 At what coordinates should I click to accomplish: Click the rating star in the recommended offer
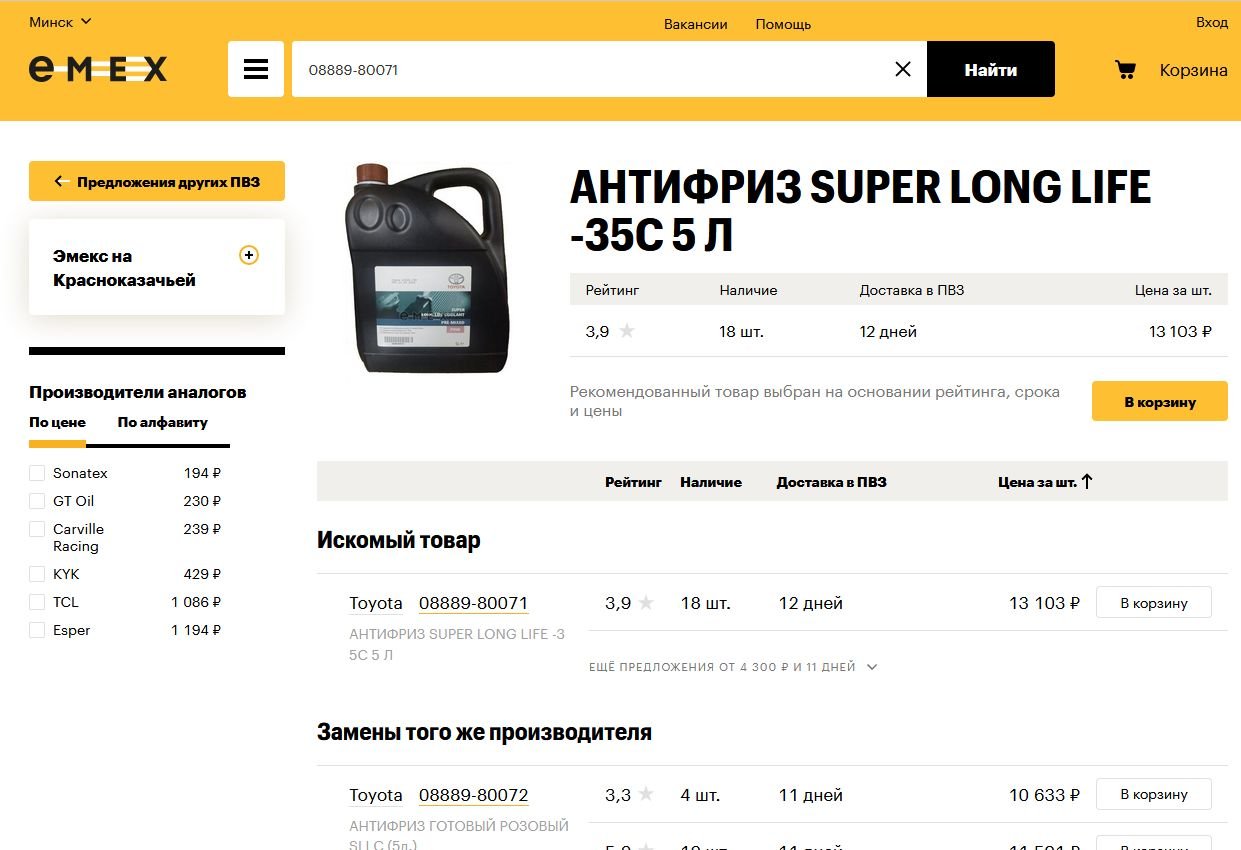[627, 331]
